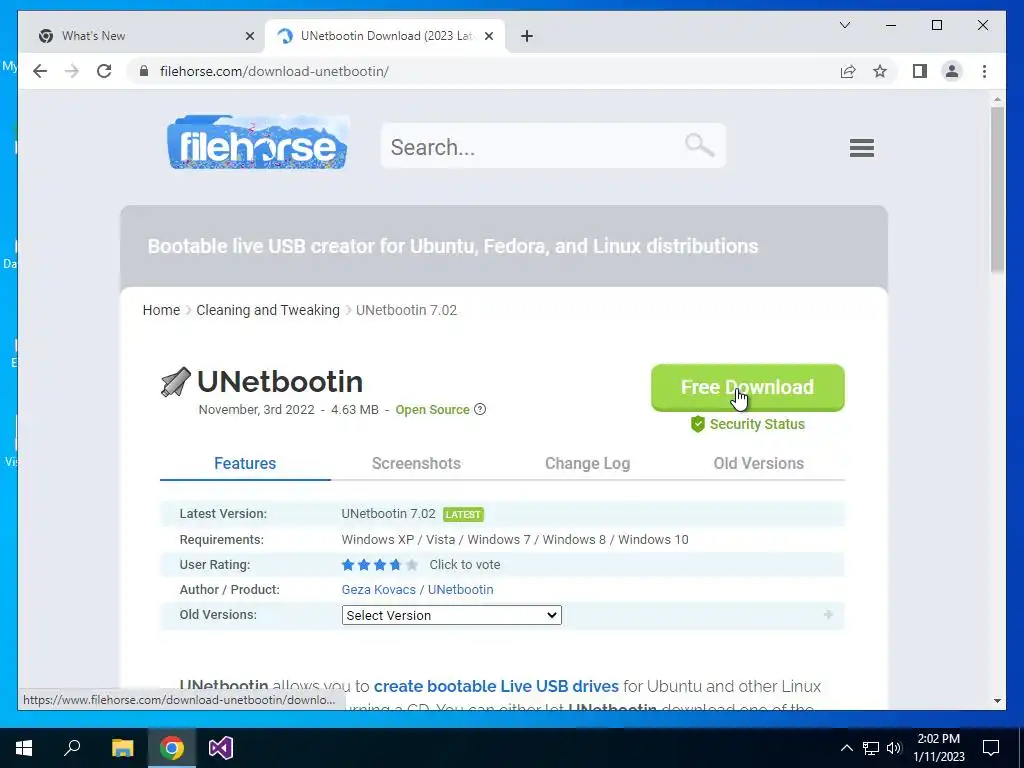Click the scrollbar up arrow

pyautogui.click(x=997, y=100)
